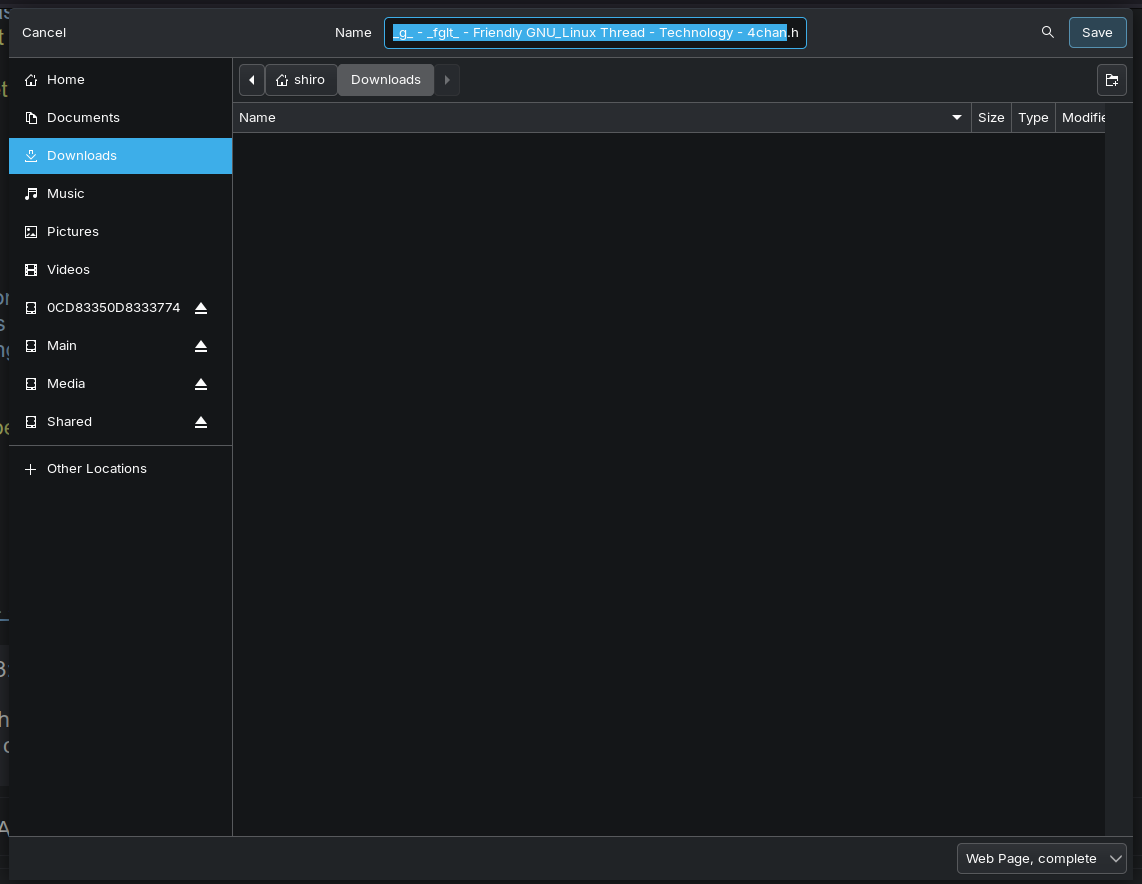1142x884 pixels.
Task: Eject the 0CD83350D8333774 volume
Action: pyautogui.click(x=201, y=308)
